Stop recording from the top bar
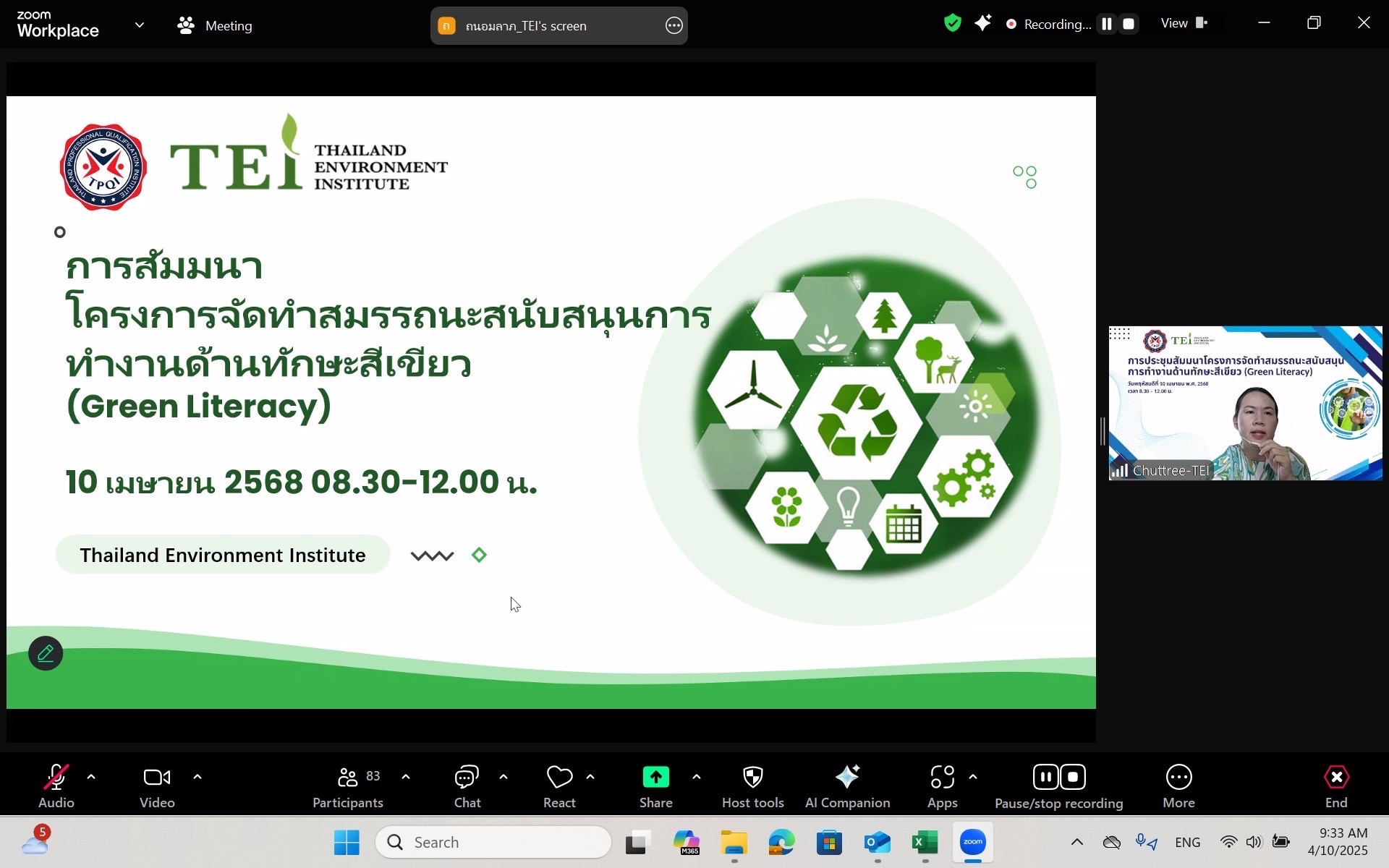The height and width of the screenshot is (868, 1389). point(1128,24)
